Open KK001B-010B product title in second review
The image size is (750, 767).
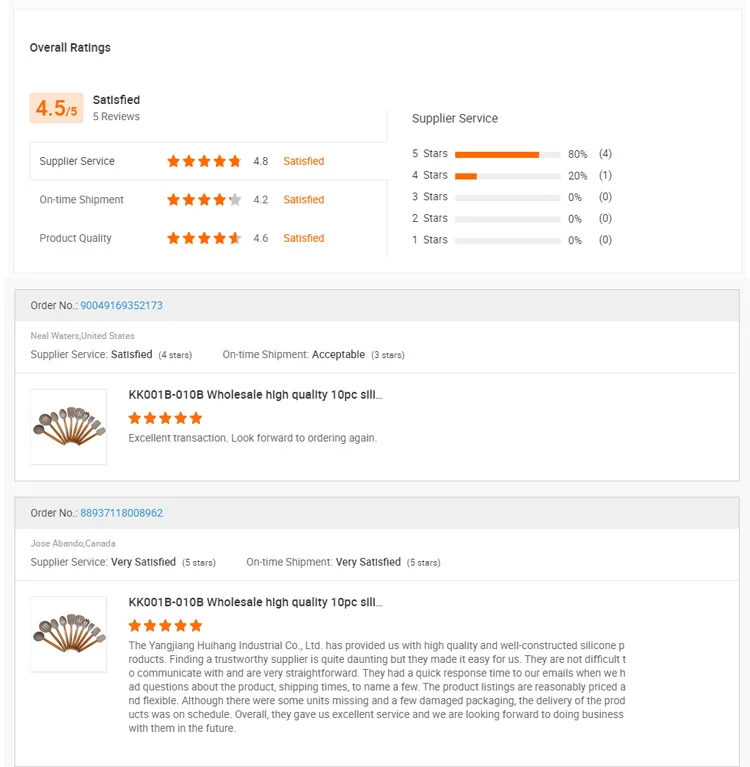[255, 603]
